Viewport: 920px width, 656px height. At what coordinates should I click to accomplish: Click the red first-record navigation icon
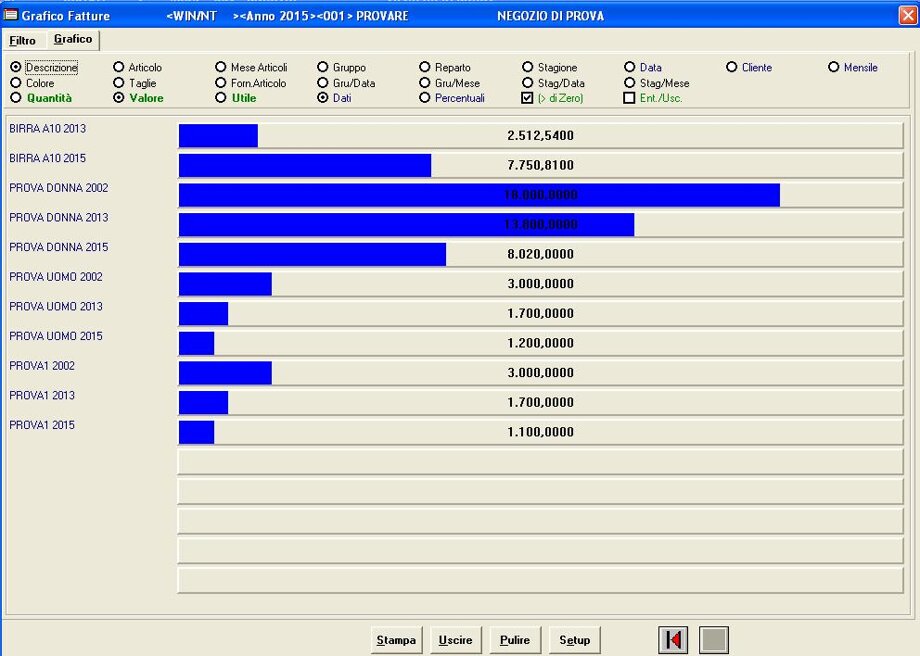point(673,639)
